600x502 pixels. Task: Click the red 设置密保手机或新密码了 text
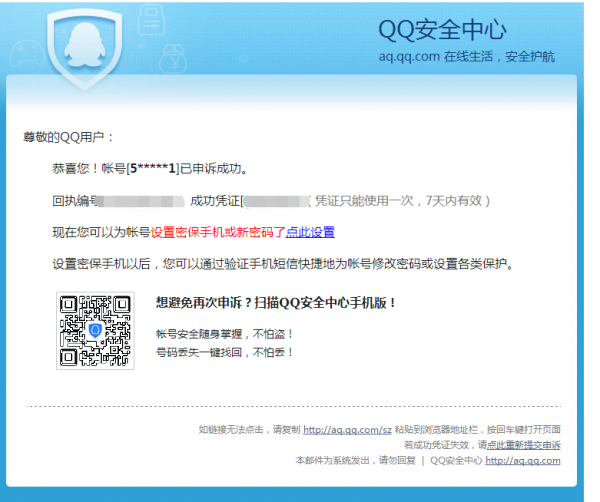coord(218,232)
